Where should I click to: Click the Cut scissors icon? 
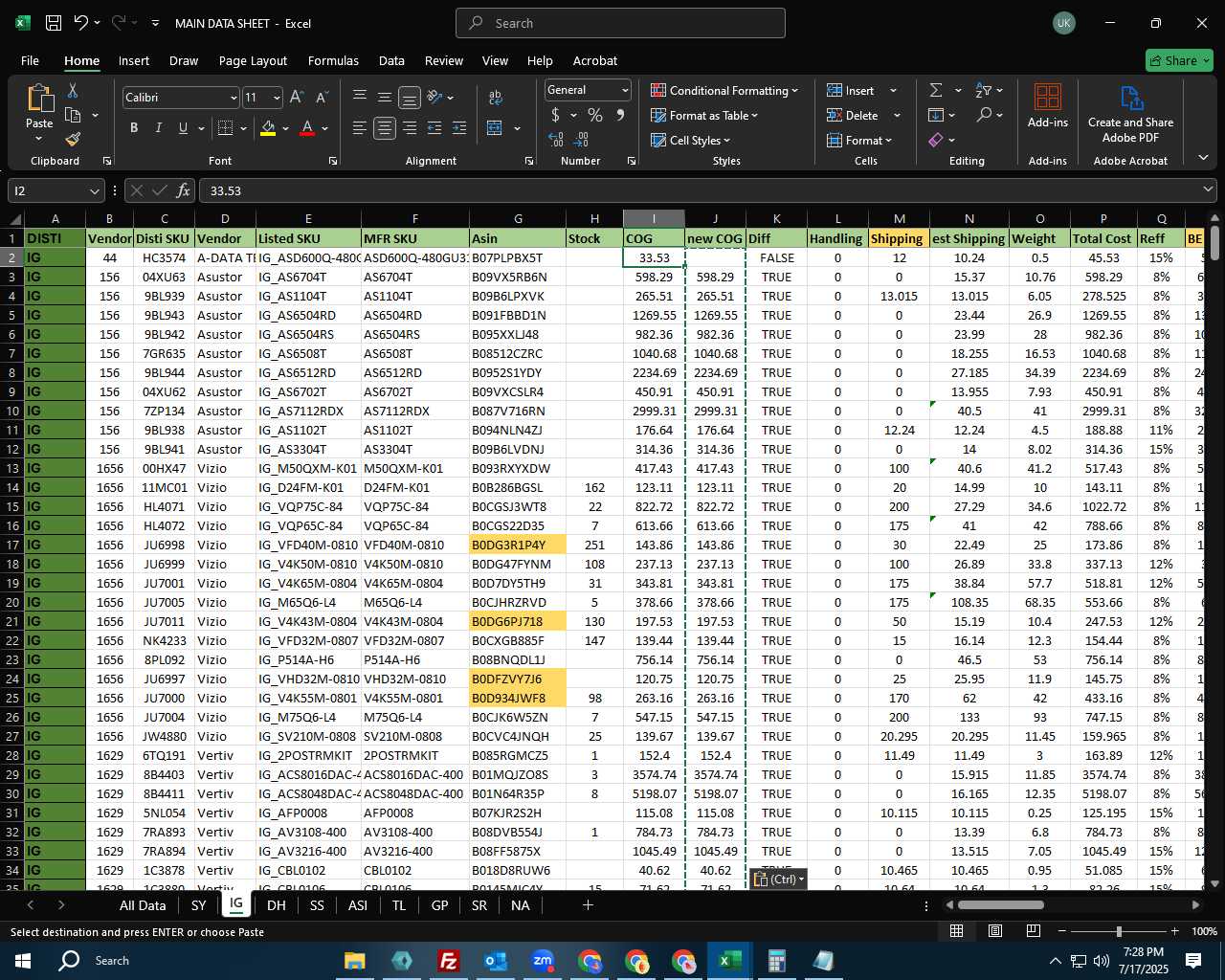click(73, 91)
